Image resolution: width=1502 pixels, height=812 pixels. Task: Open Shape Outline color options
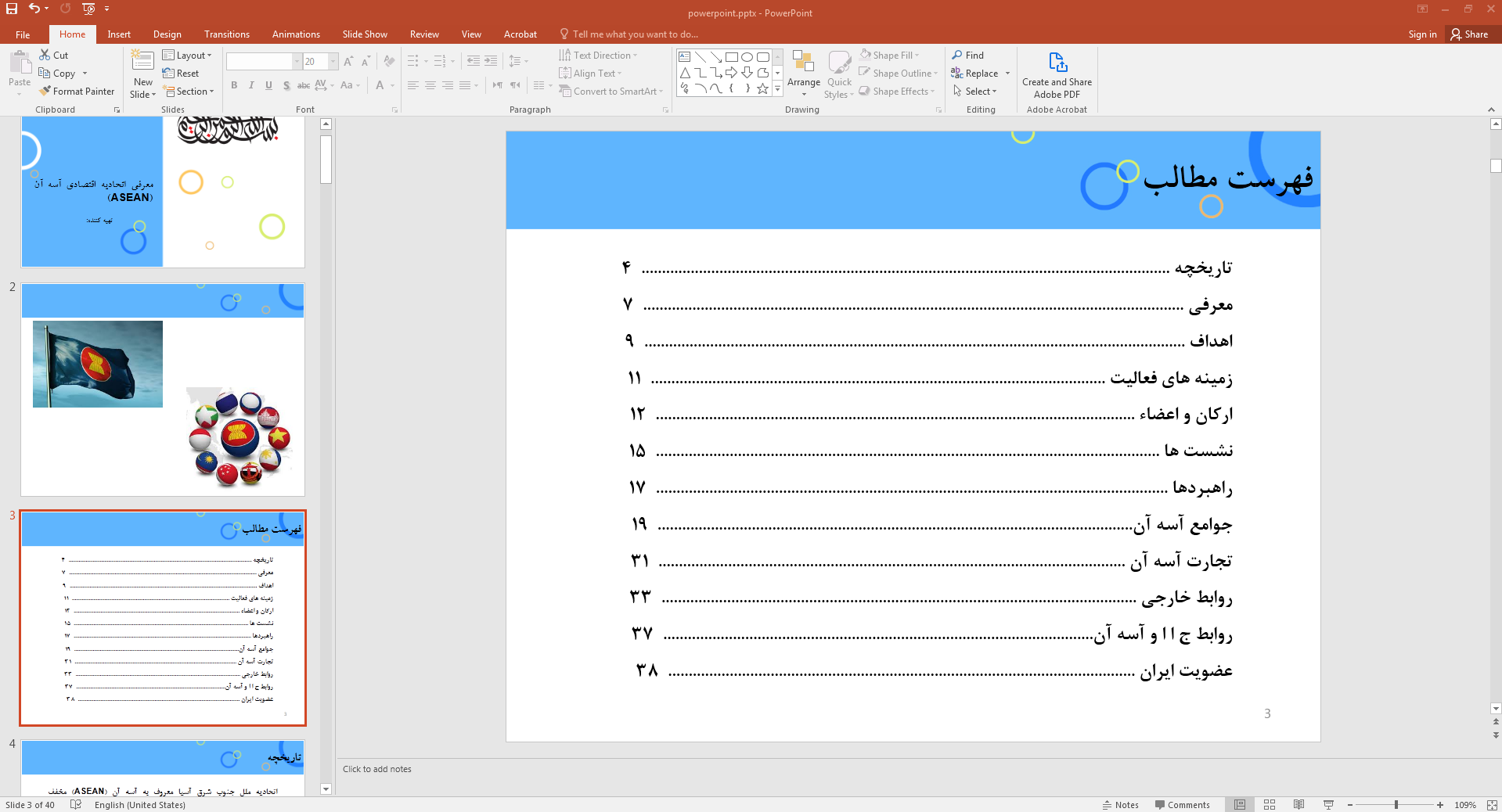click(898, 73)
